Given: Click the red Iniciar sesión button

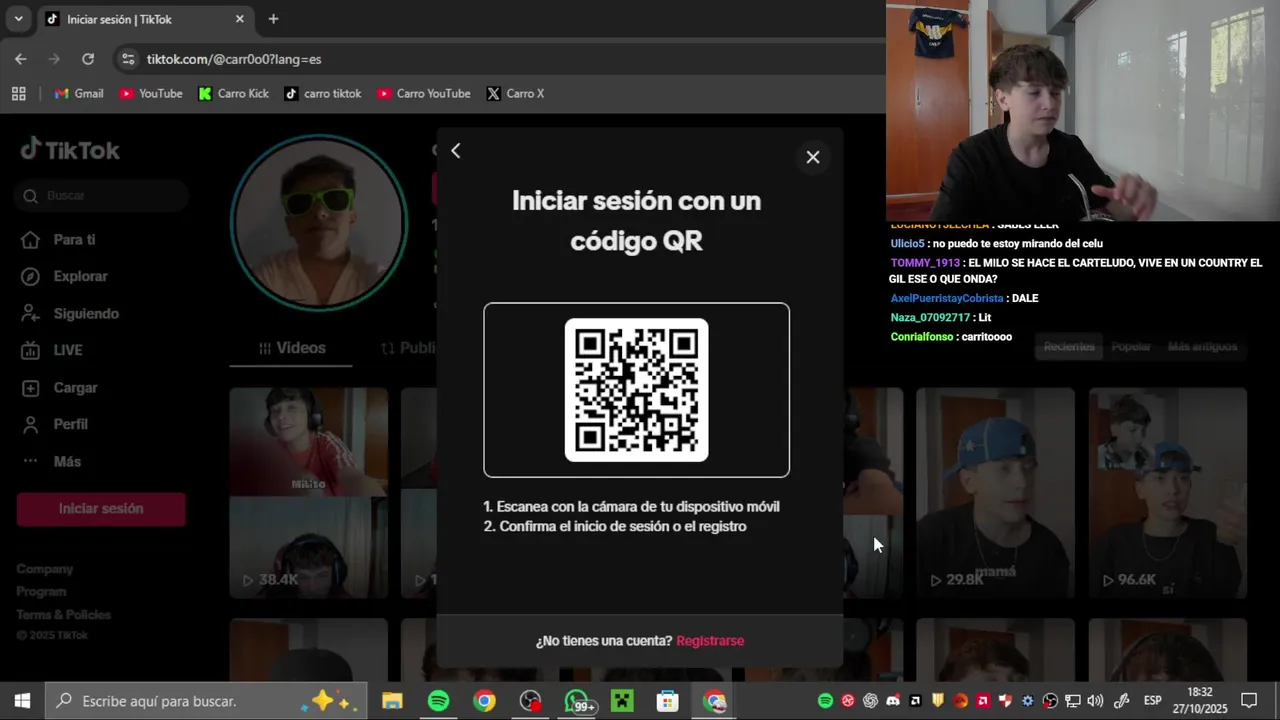Looking at the screenshot, I should click(x=101, y=509).
